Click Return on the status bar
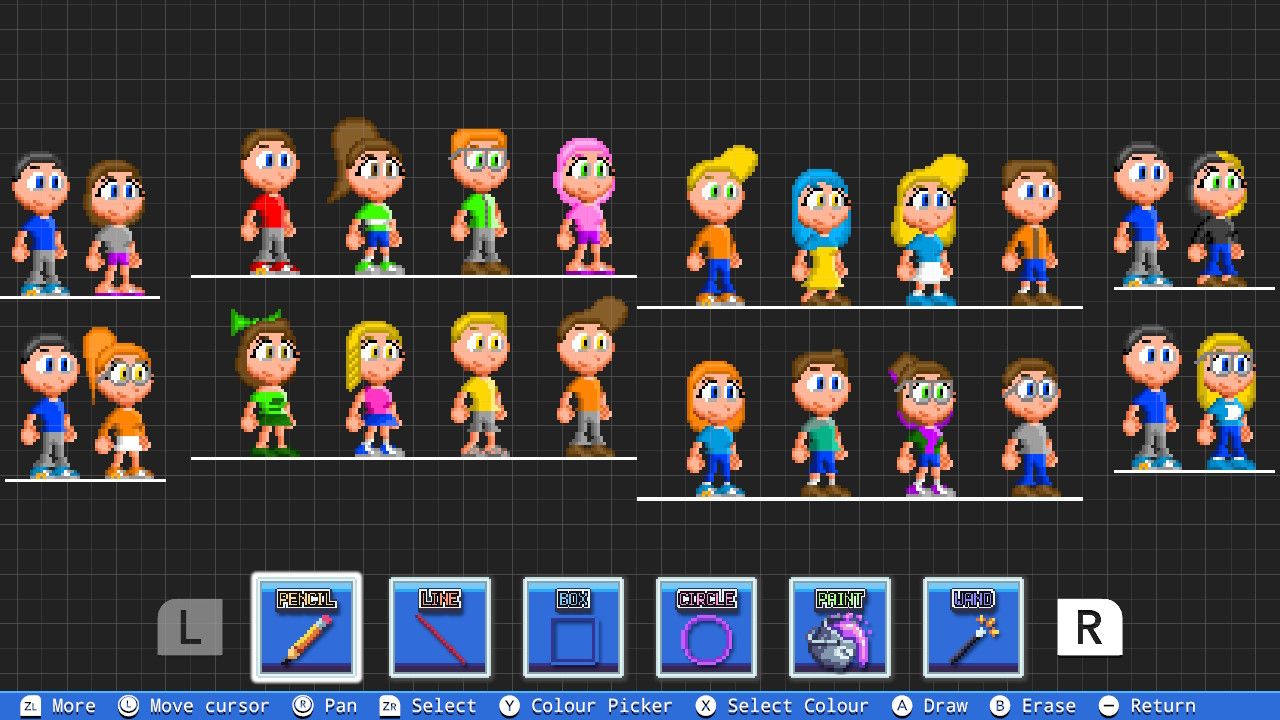1280x720 pixels. point(1157,705)
